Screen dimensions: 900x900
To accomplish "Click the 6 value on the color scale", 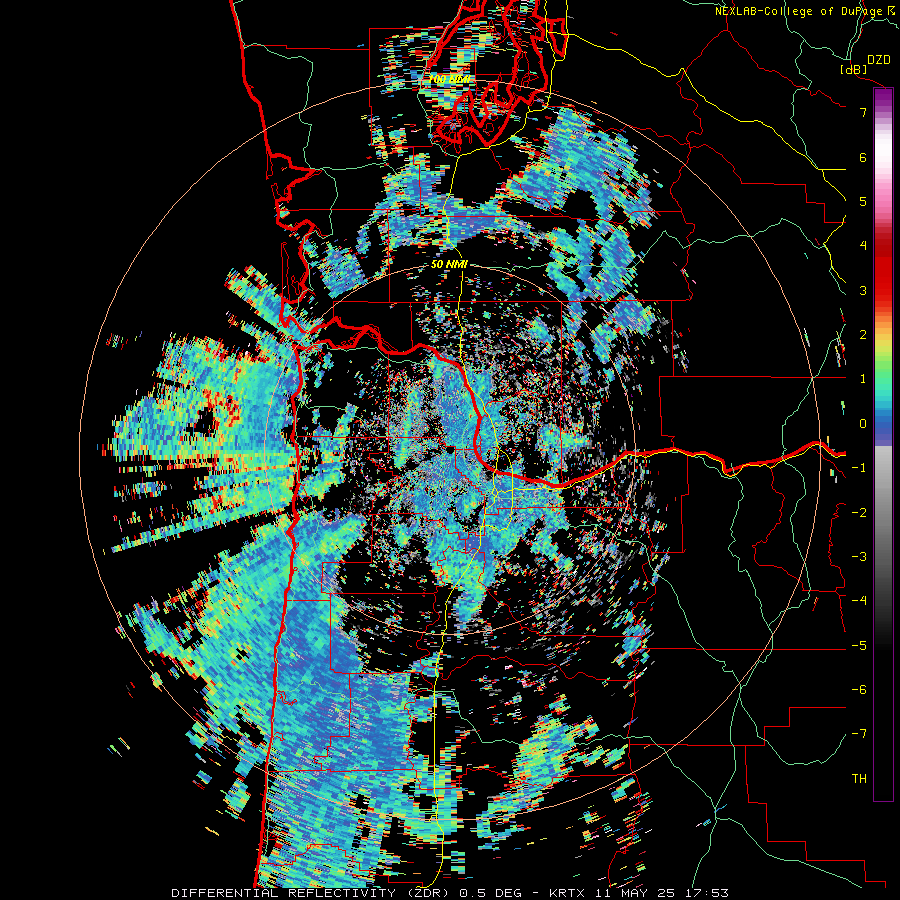I will coord(863,157).
